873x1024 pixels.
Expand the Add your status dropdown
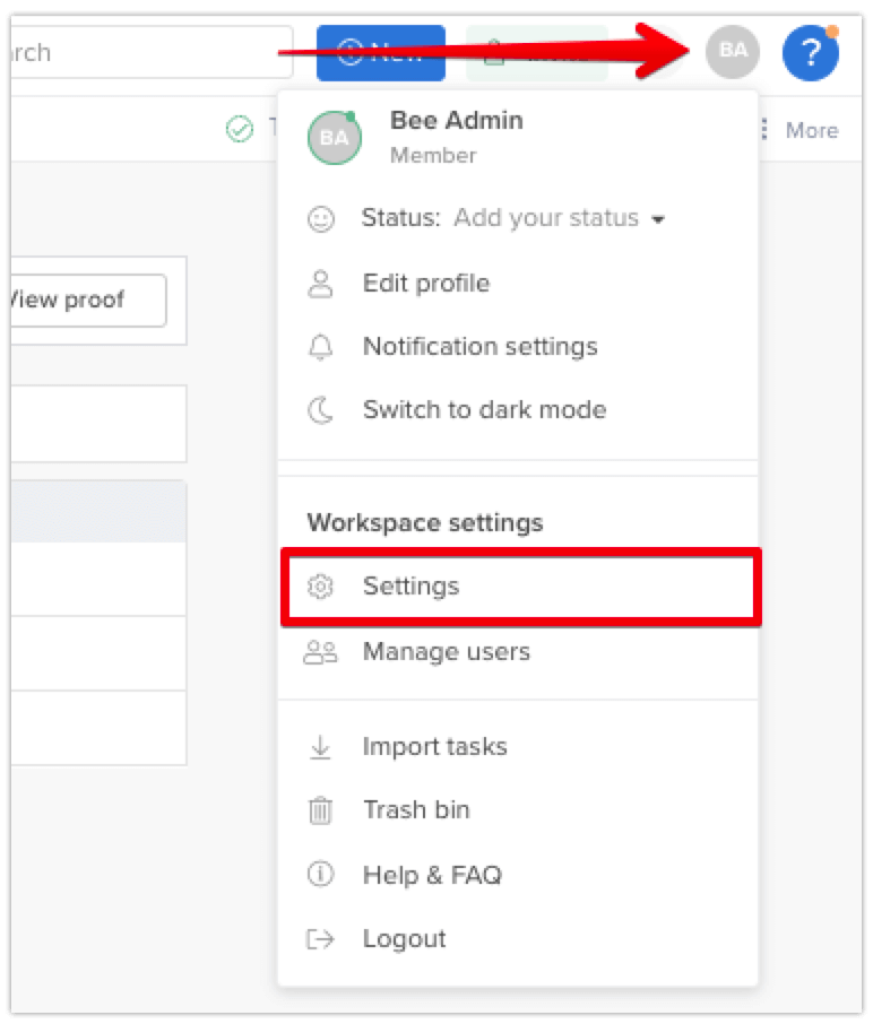click(562, 218)
